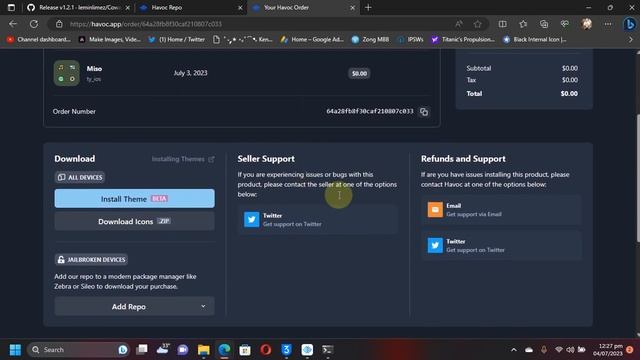Open Installing Themes external link
640x360 pixels.
tap(183, 159)
